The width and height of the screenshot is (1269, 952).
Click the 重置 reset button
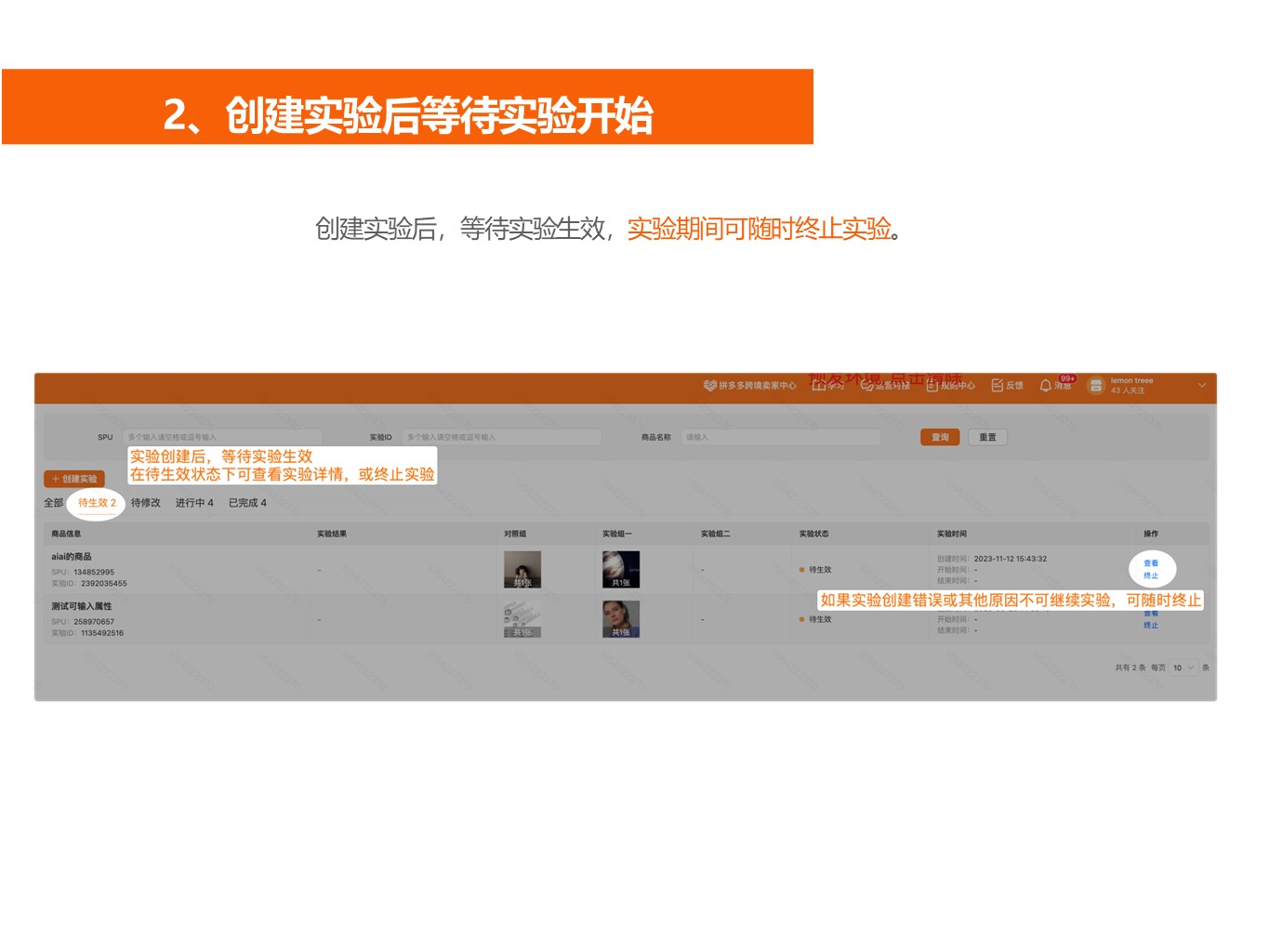point(987,437)
